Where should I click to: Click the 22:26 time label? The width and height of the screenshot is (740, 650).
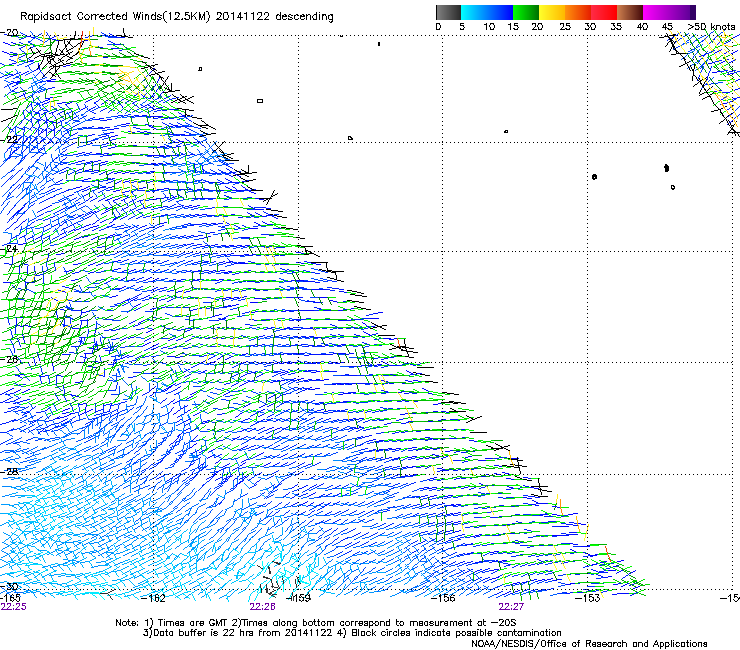(x=262, y=607)
